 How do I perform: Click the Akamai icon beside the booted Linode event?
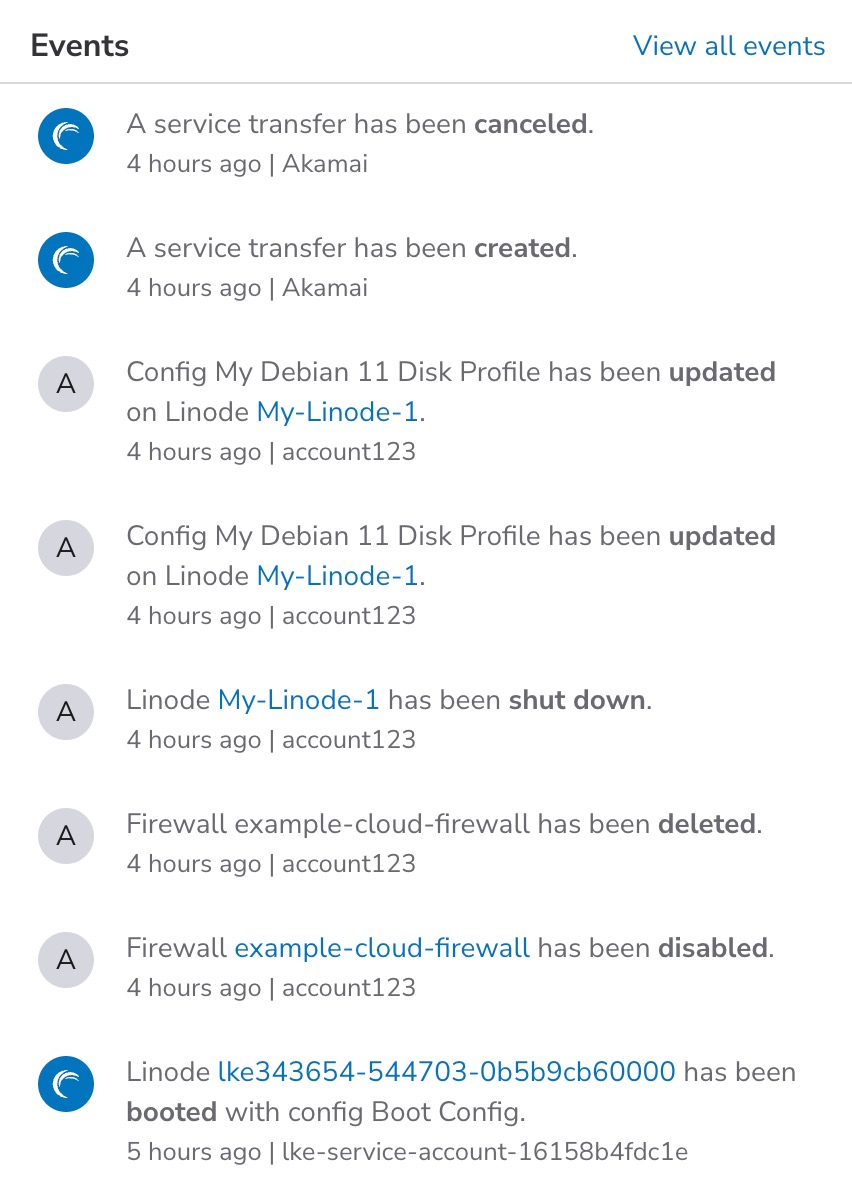(x=66, y=1085)
